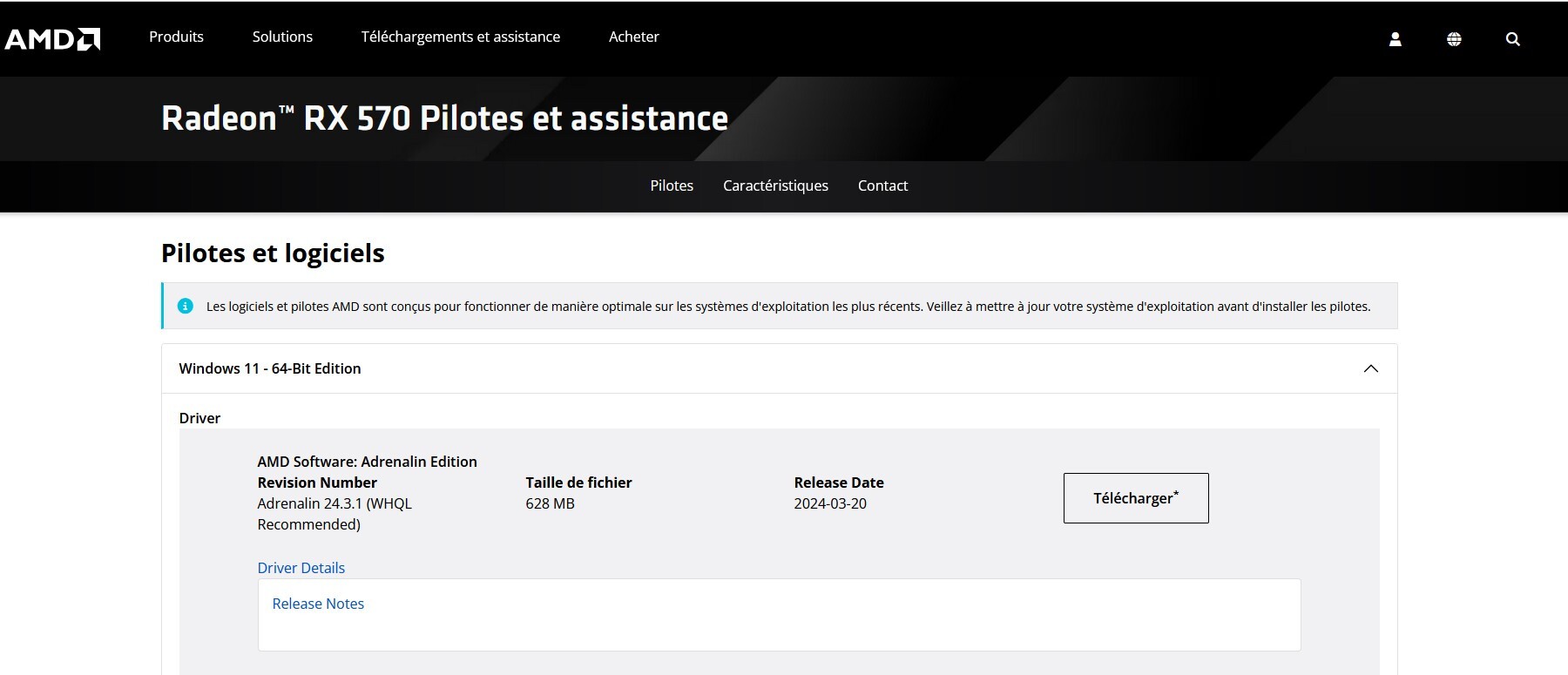This screenshot has height=675, width=1568.
Task: Click the AMD logo
Action: (52, 38)
